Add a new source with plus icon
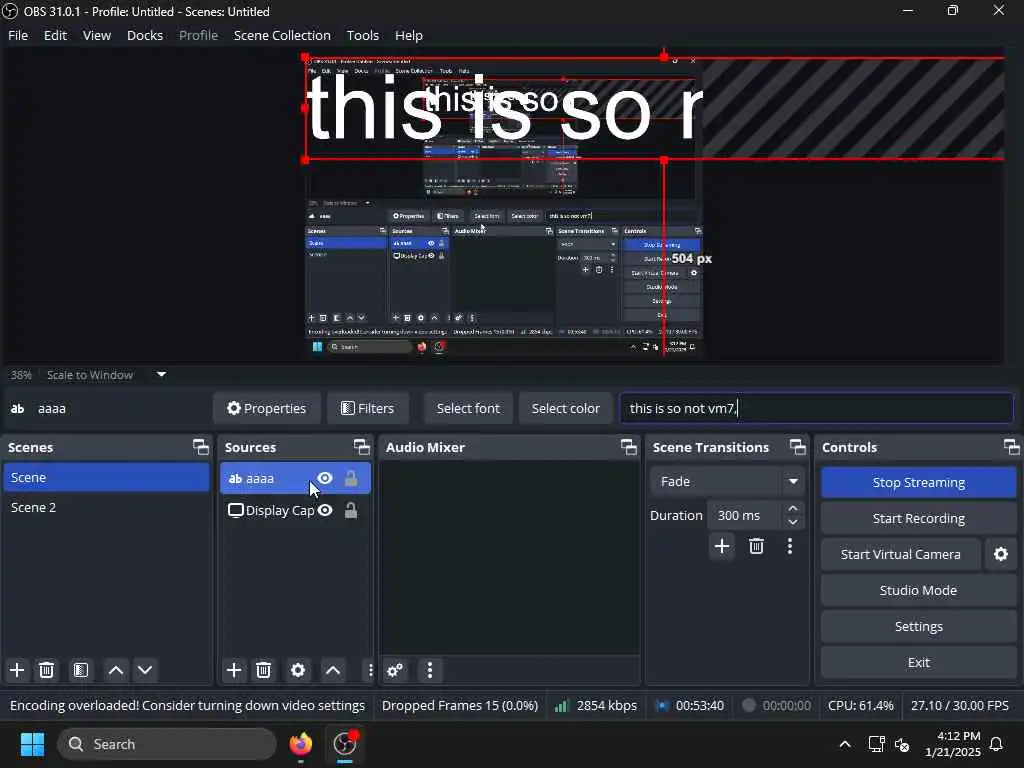This screenshot has height=768, width=1024. [234, 670]
